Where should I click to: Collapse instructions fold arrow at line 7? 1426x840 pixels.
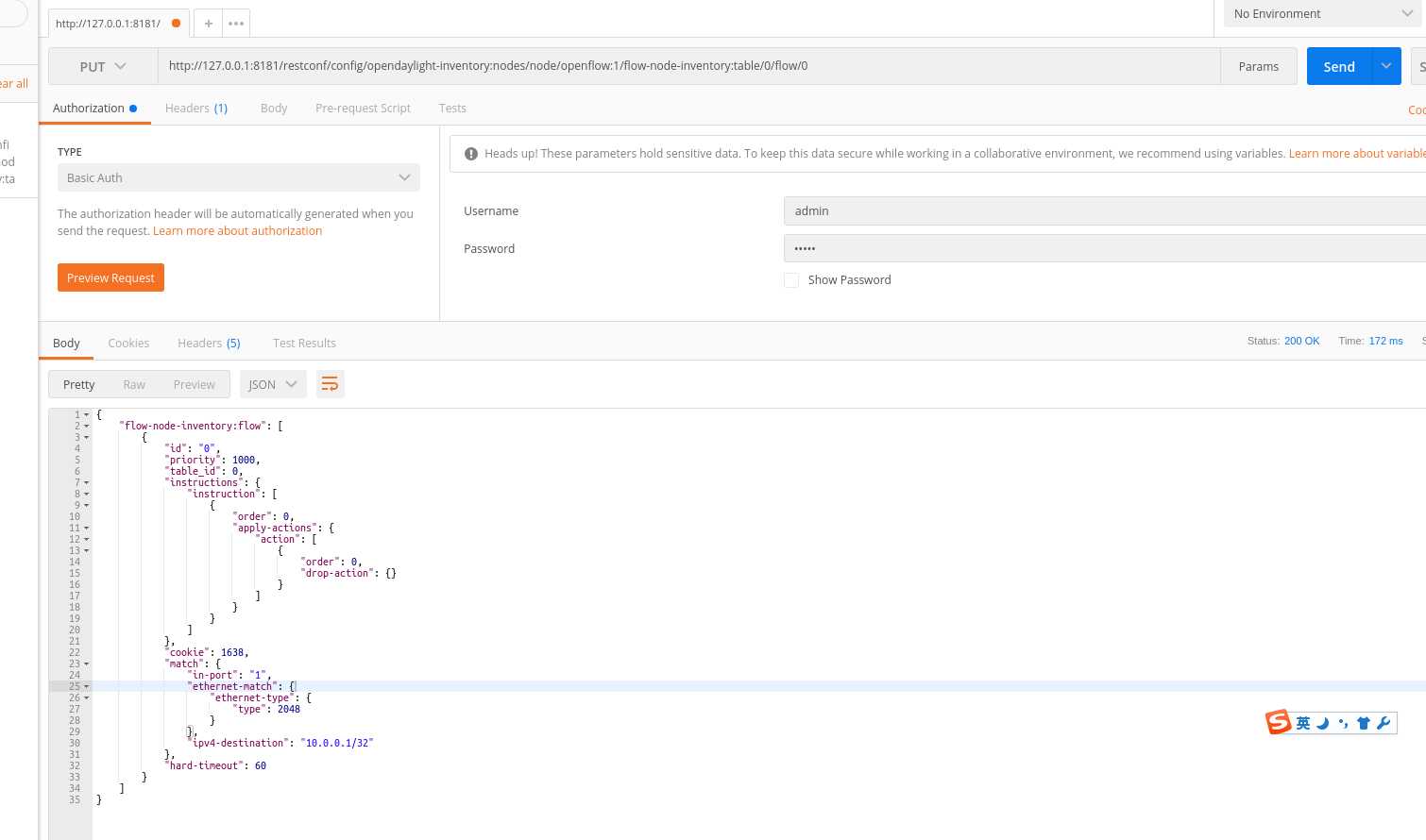coord(87,482)
